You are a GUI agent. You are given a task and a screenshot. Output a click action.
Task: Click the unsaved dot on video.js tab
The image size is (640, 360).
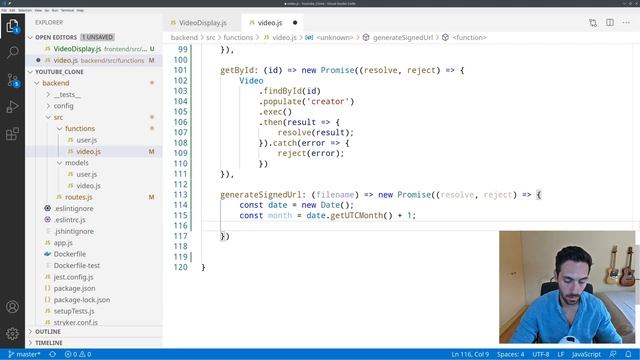tap(295, 23)
